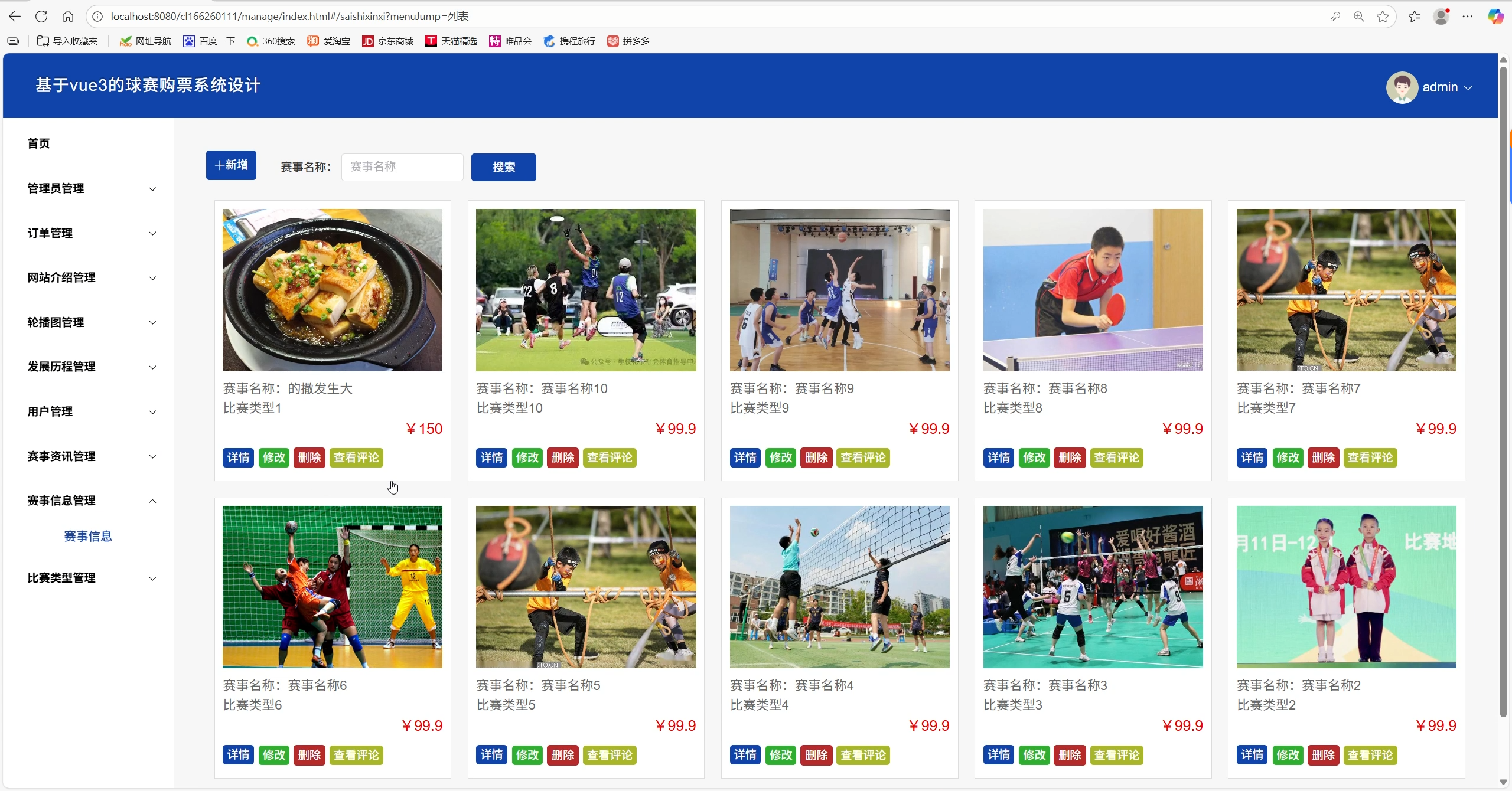Open browser settings ellipsis menu
This screenshot has width=1512, height=791.
1468,17
